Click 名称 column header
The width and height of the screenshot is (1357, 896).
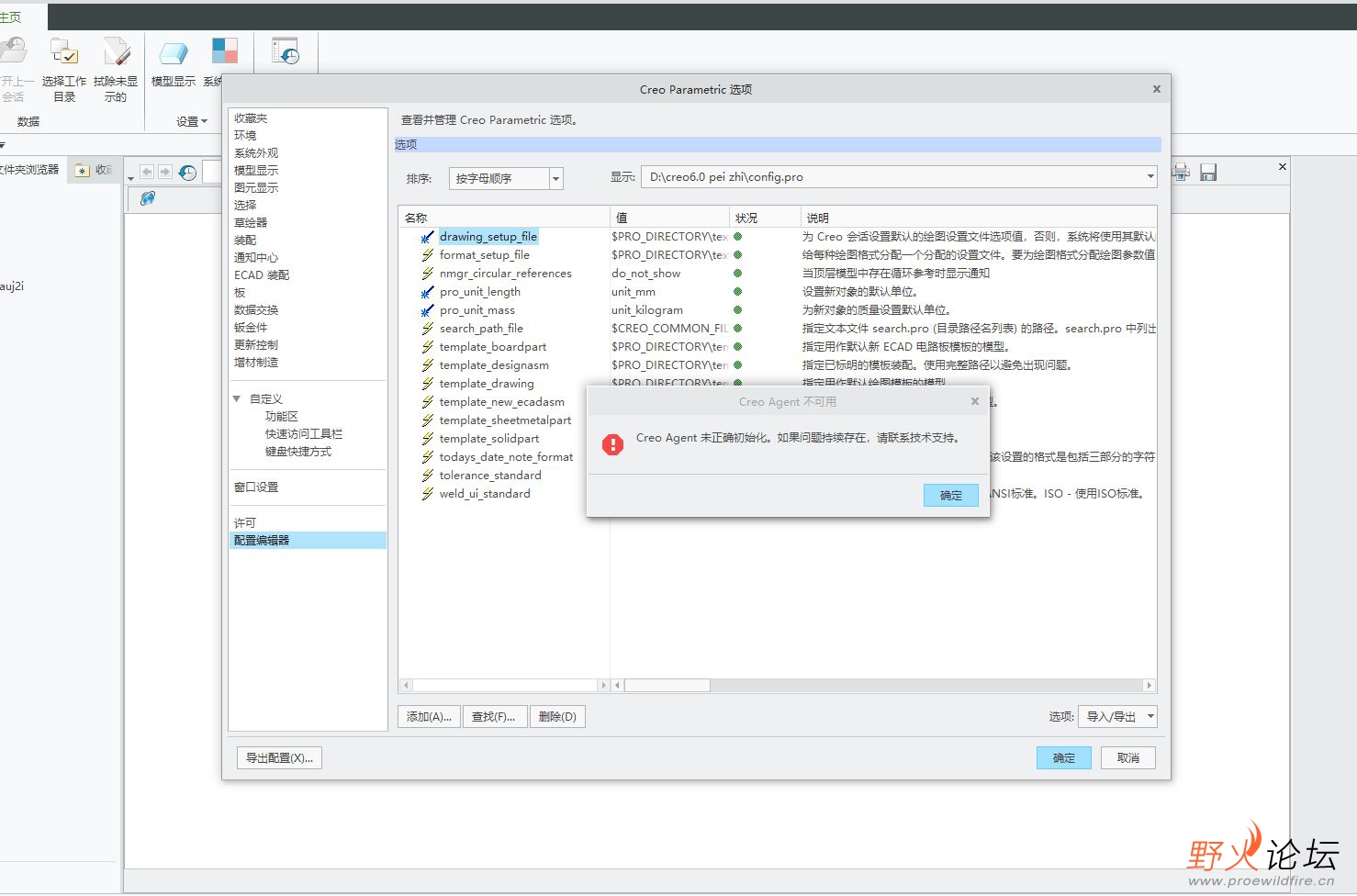coord(504,218)
